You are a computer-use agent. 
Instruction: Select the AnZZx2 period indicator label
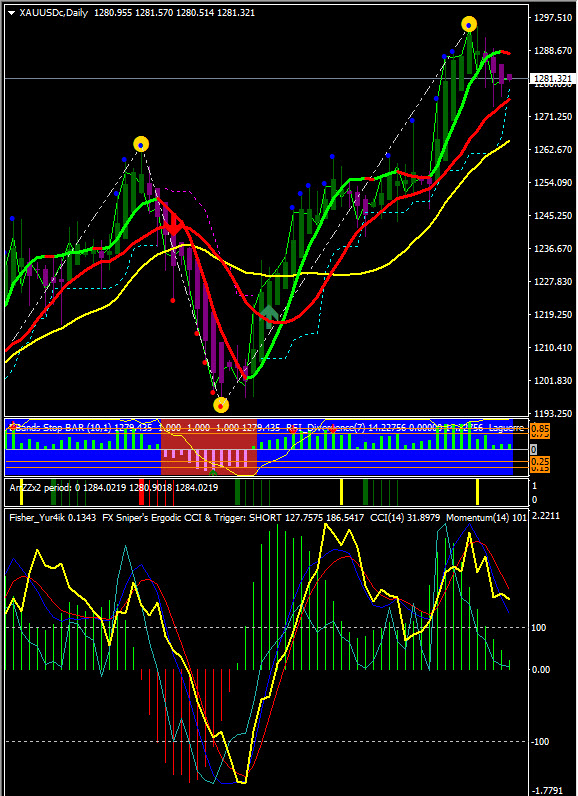tap(37, 487)
